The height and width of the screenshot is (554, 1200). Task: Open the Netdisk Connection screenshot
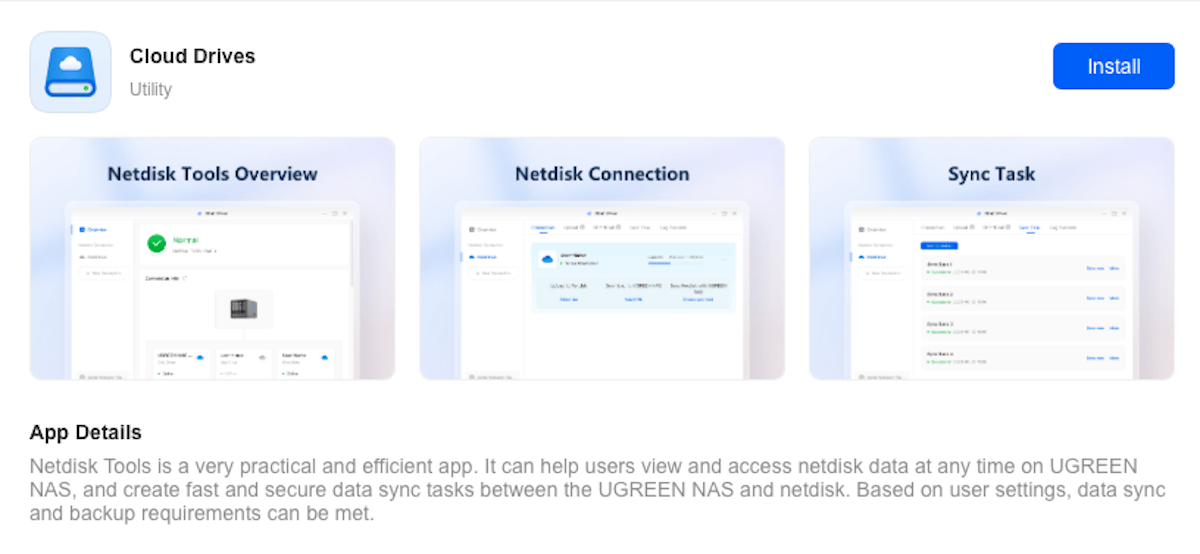pyautogui.click(x=602, y=258)
